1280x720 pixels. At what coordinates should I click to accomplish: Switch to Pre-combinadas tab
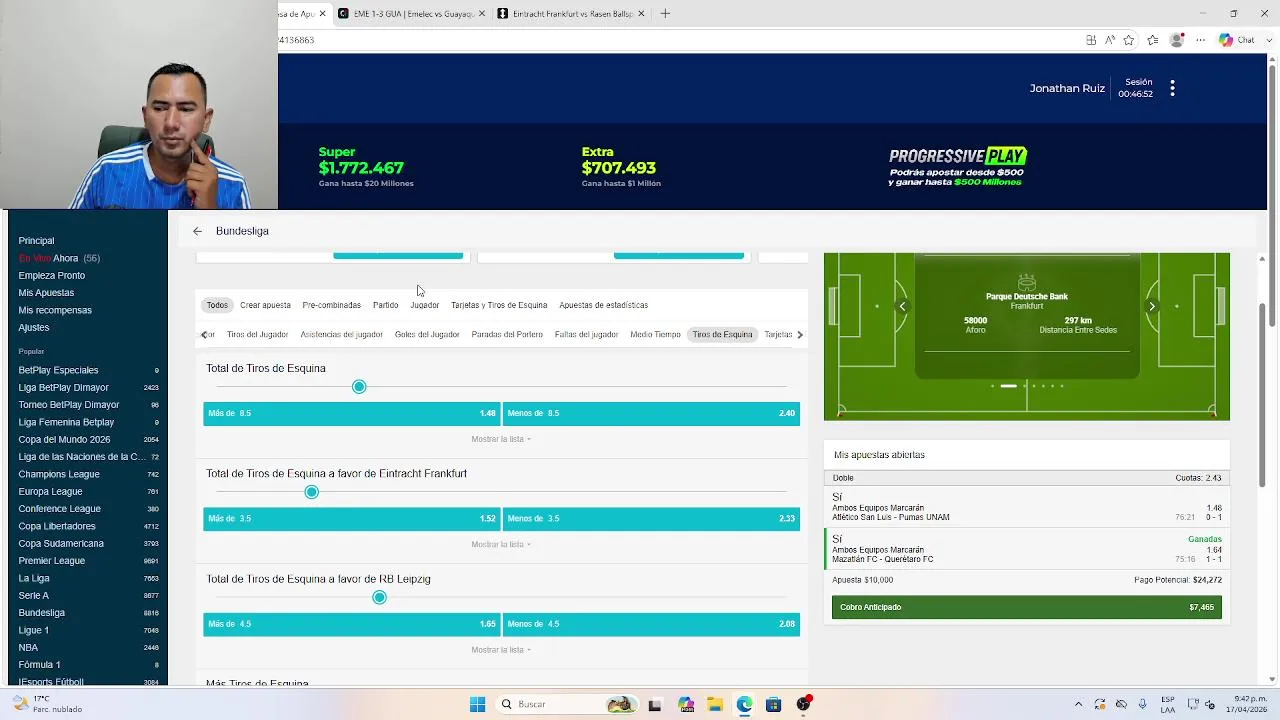click(x=331, y=305)
